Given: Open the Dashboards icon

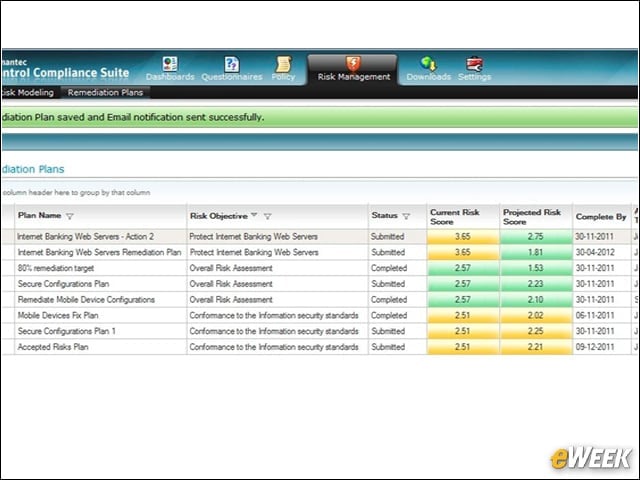Looking at the screenshot, I should point(170,64).
